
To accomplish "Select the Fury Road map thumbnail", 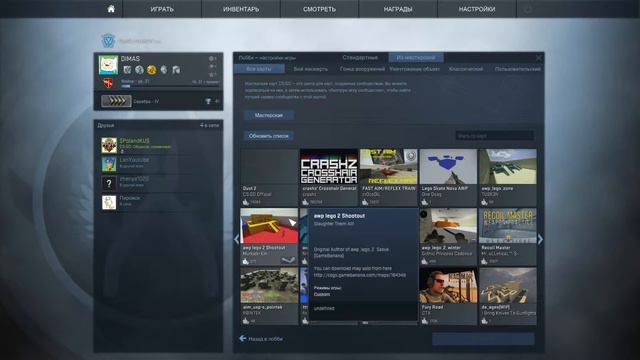I will click(448, 285).
